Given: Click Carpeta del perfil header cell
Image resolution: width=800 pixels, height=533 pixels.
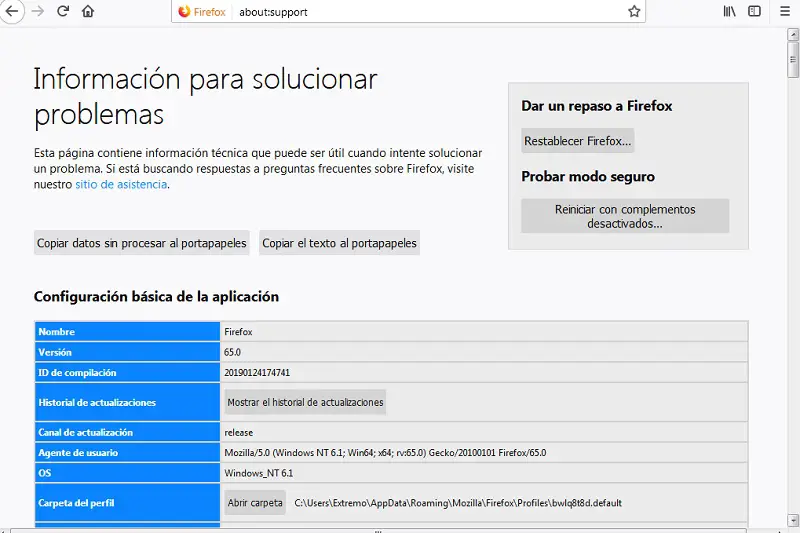Looking at the screenshot, I should (x=127, y=503).
